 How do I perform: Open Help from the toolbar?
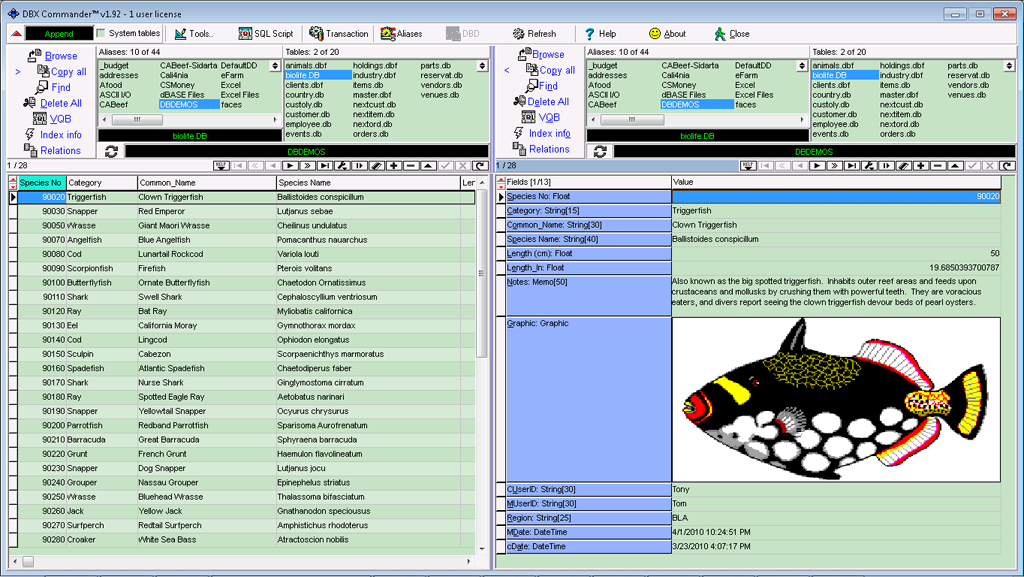[601, 33]
